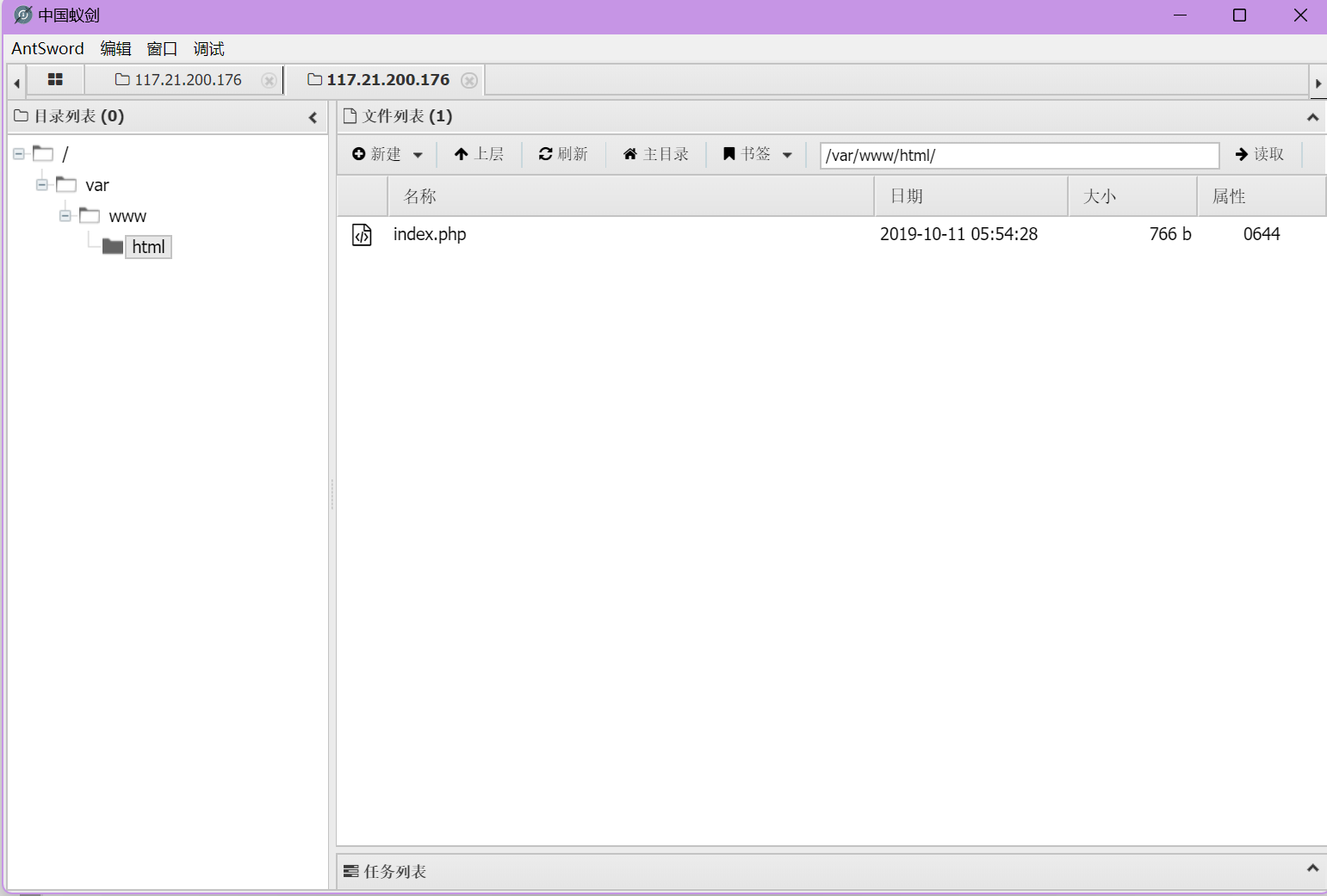Click the AntSword app icon in title bar
This screenshot has width=1327, height=896.
coord(23,15)
